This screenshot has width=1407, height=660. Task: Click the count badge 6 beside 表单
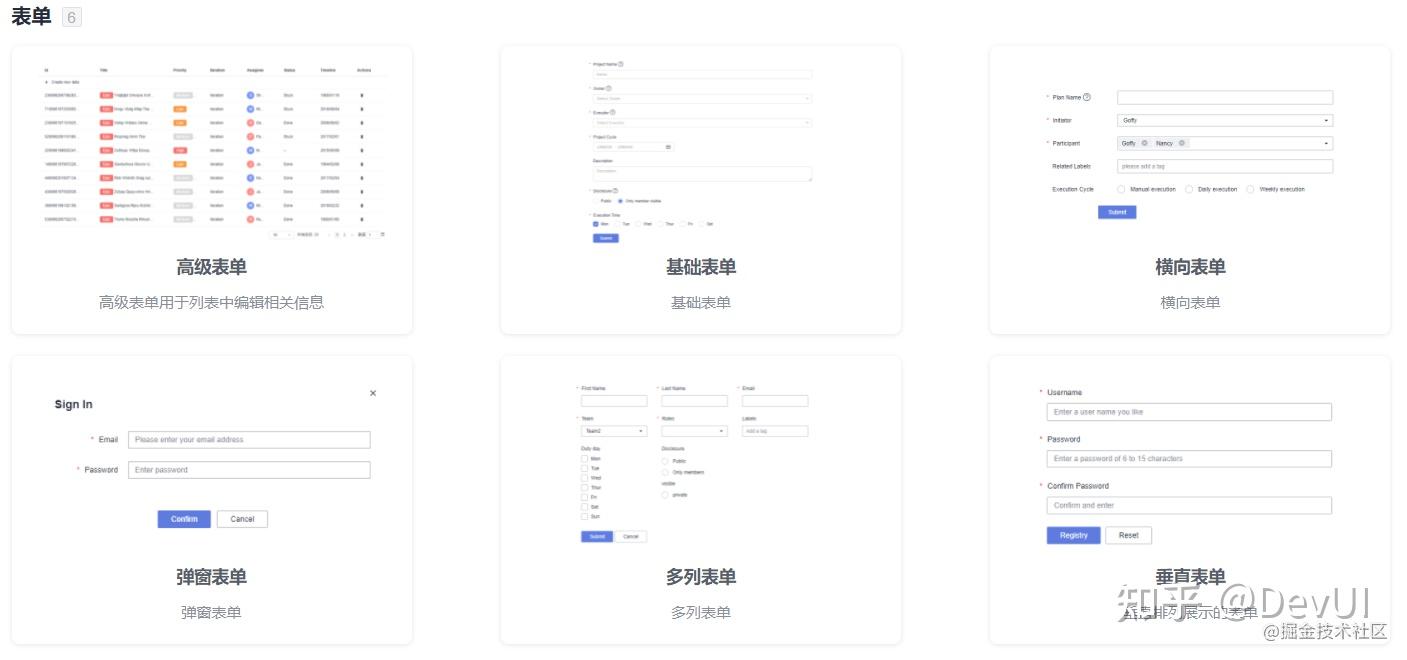click(x=72, y=17)
